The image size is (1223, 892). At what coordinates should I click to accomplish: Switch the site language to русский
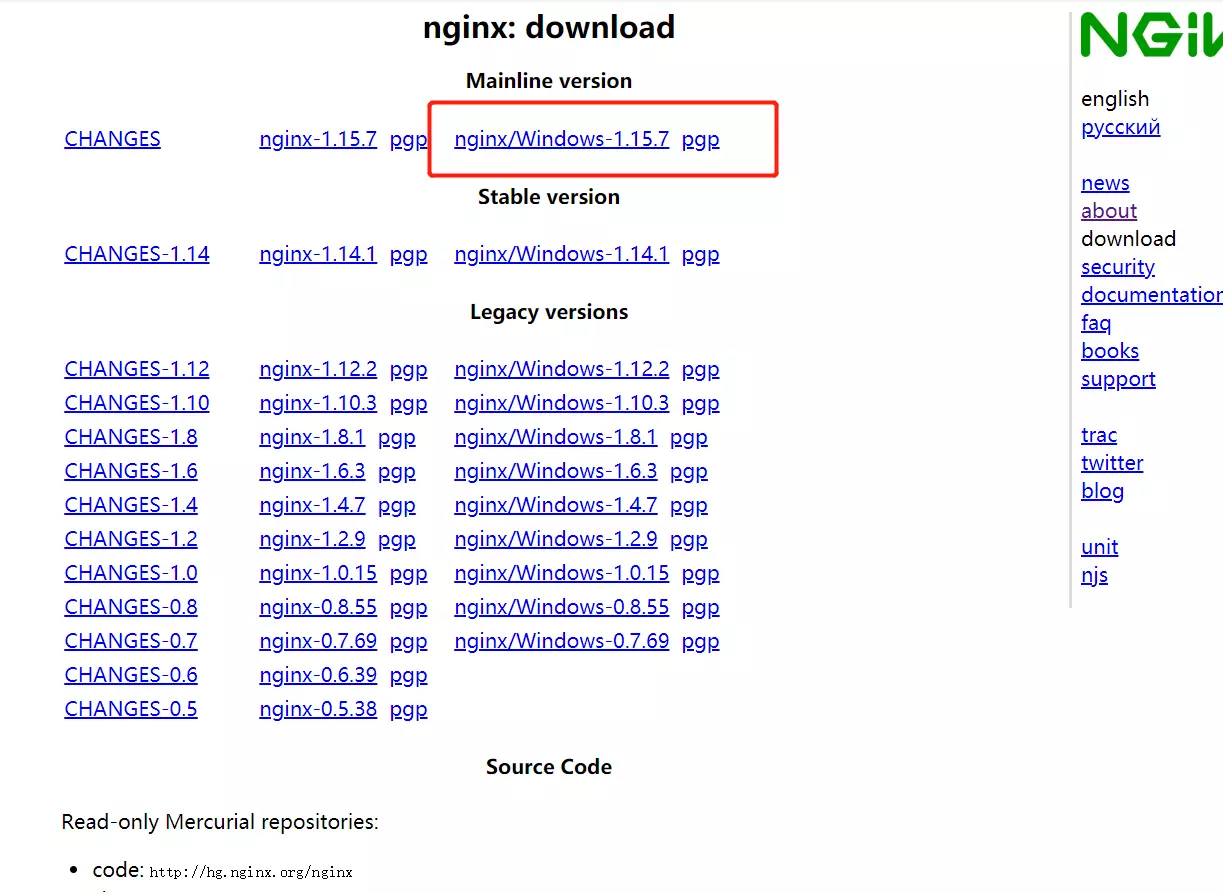pyautogui.click(x=1120, y=127)
